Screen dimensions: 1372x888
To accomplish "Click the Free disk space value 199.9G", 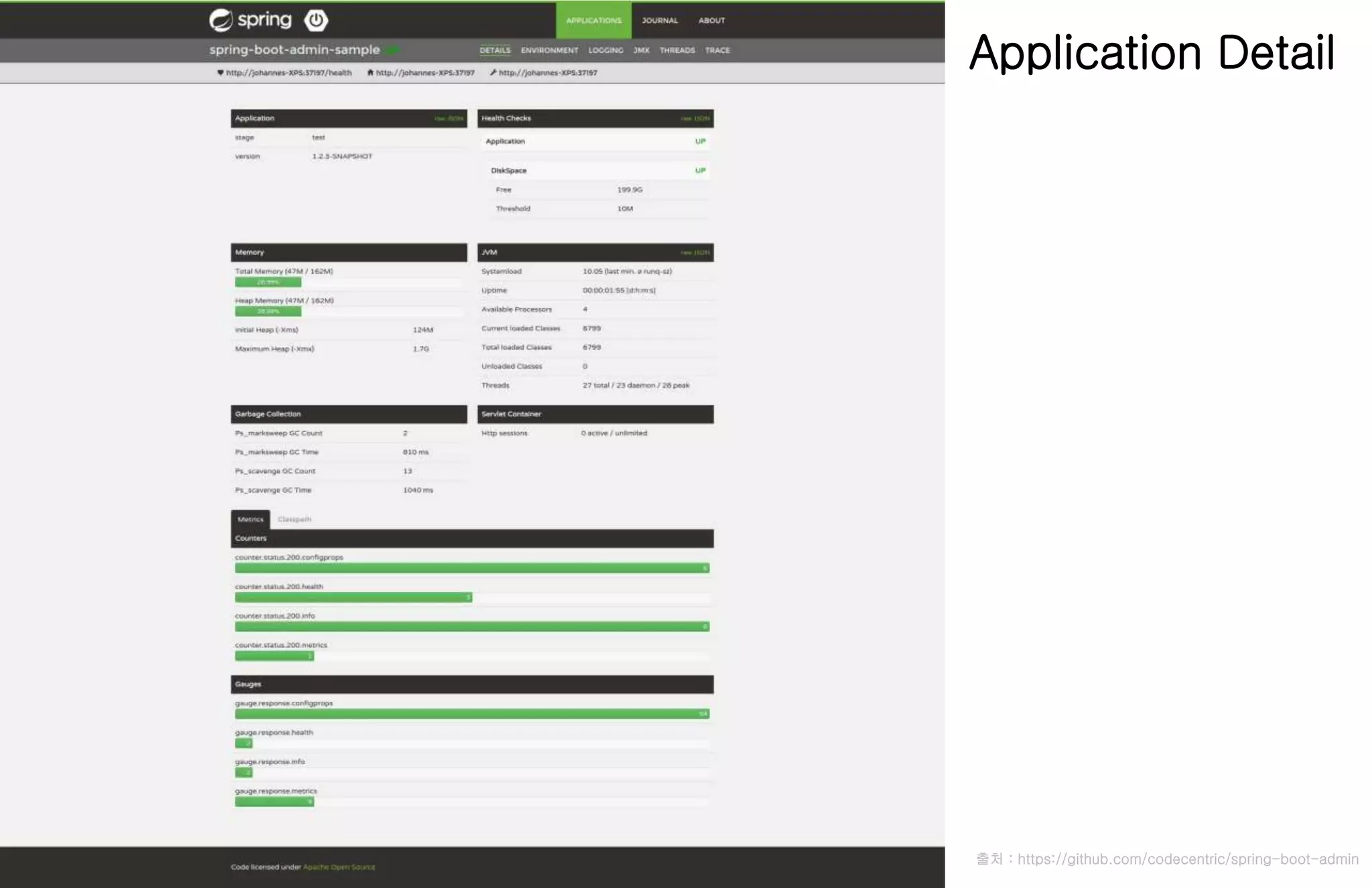I will [630, 190].
